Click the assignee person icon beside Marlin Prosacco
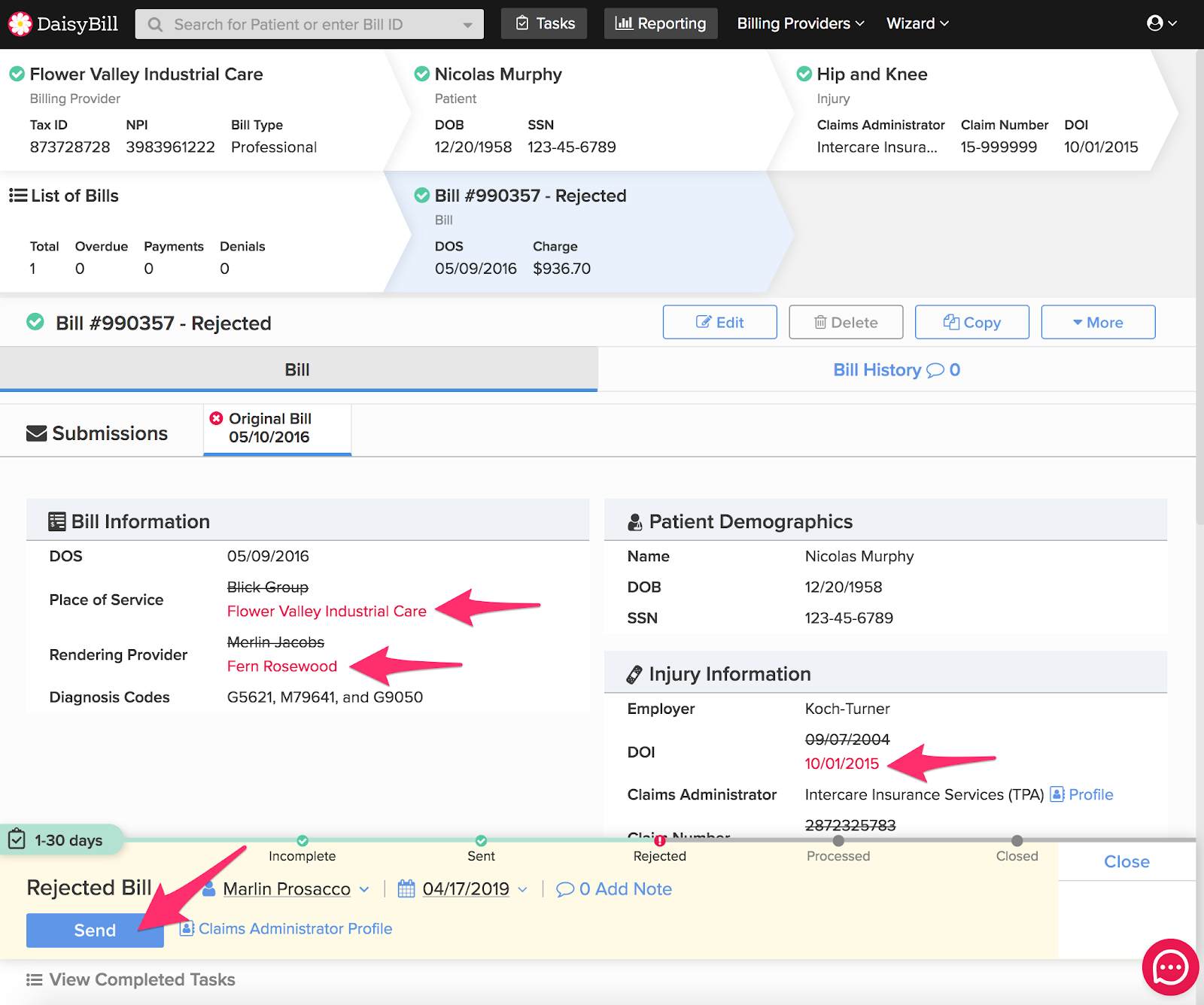This screenshot has height=1005, width=1204. 209,888
